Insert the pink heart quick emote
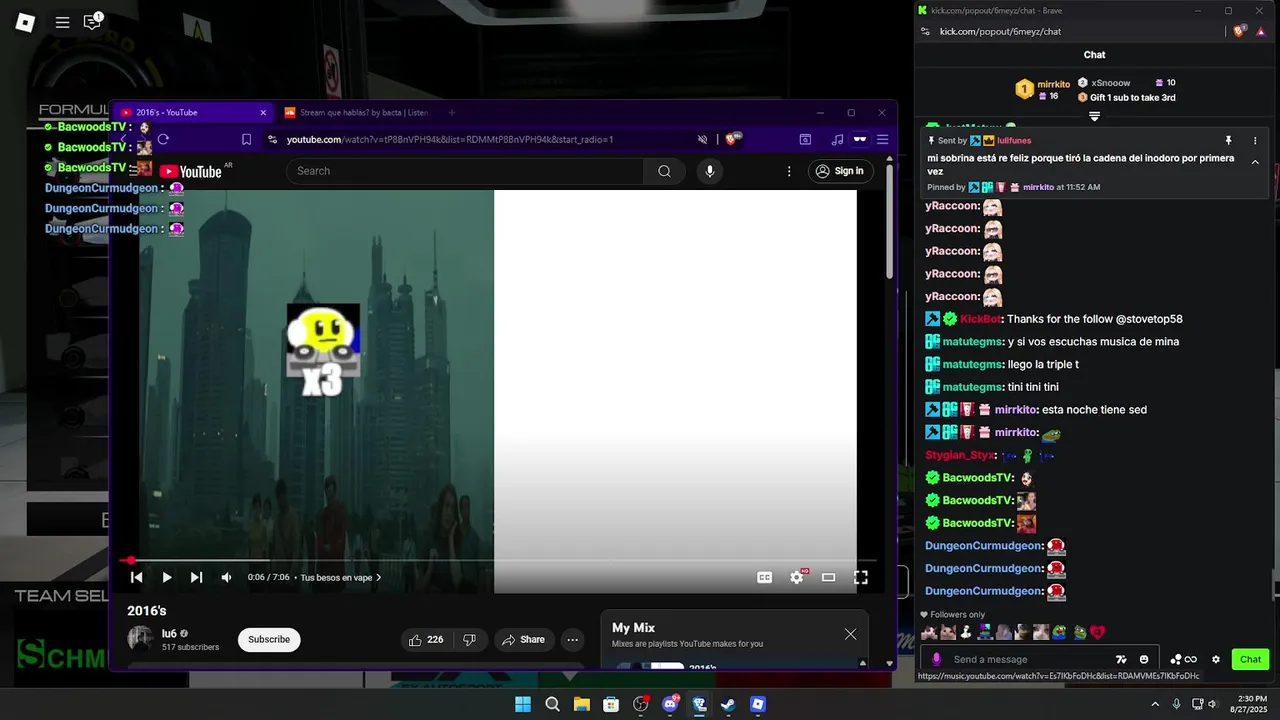The height and width of the screenshot is (720, 1280). coord(1097,632)
